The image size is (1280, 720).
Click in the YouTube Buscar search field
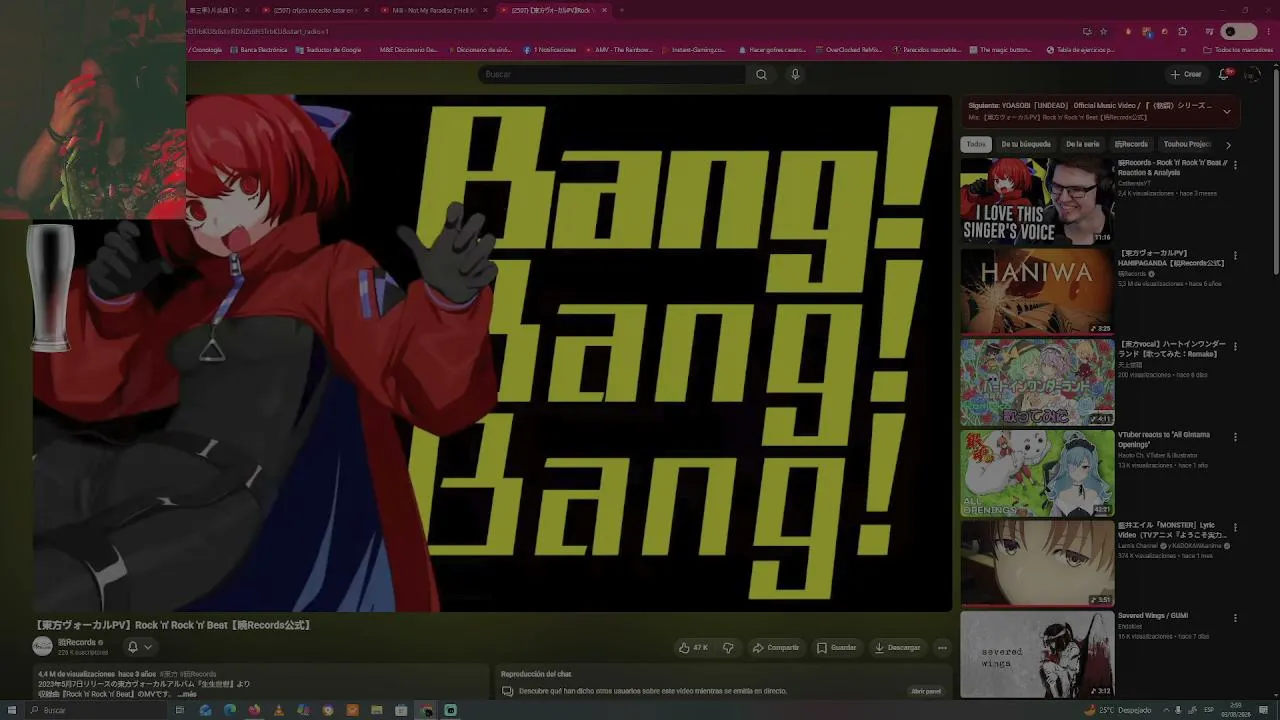[x=612, y=74]
